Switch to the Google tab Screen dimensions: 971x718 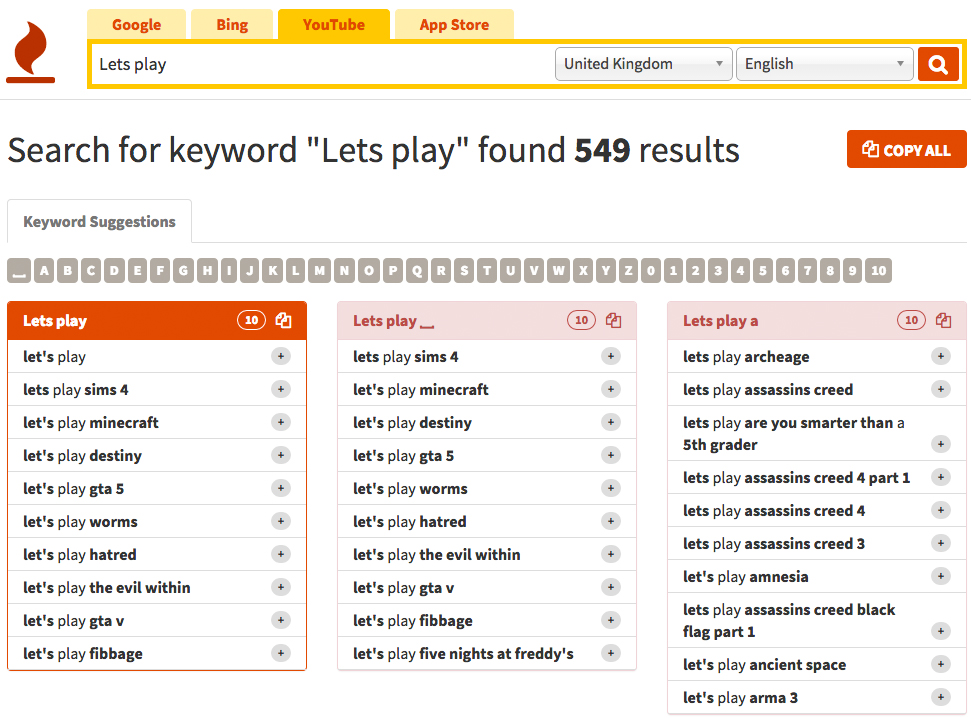(136, 25)
